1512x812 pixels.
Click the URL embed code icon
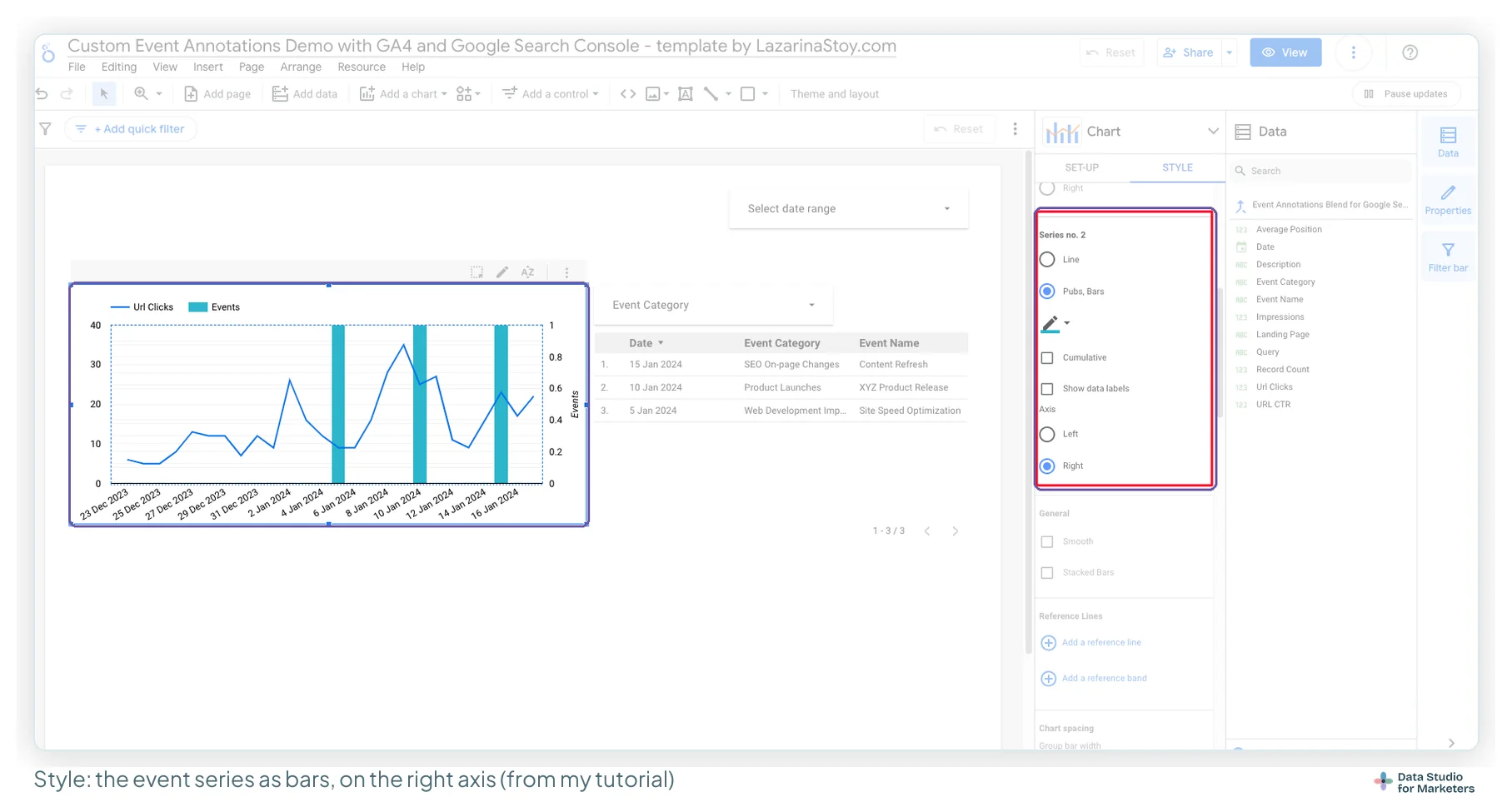coord(628,94)
